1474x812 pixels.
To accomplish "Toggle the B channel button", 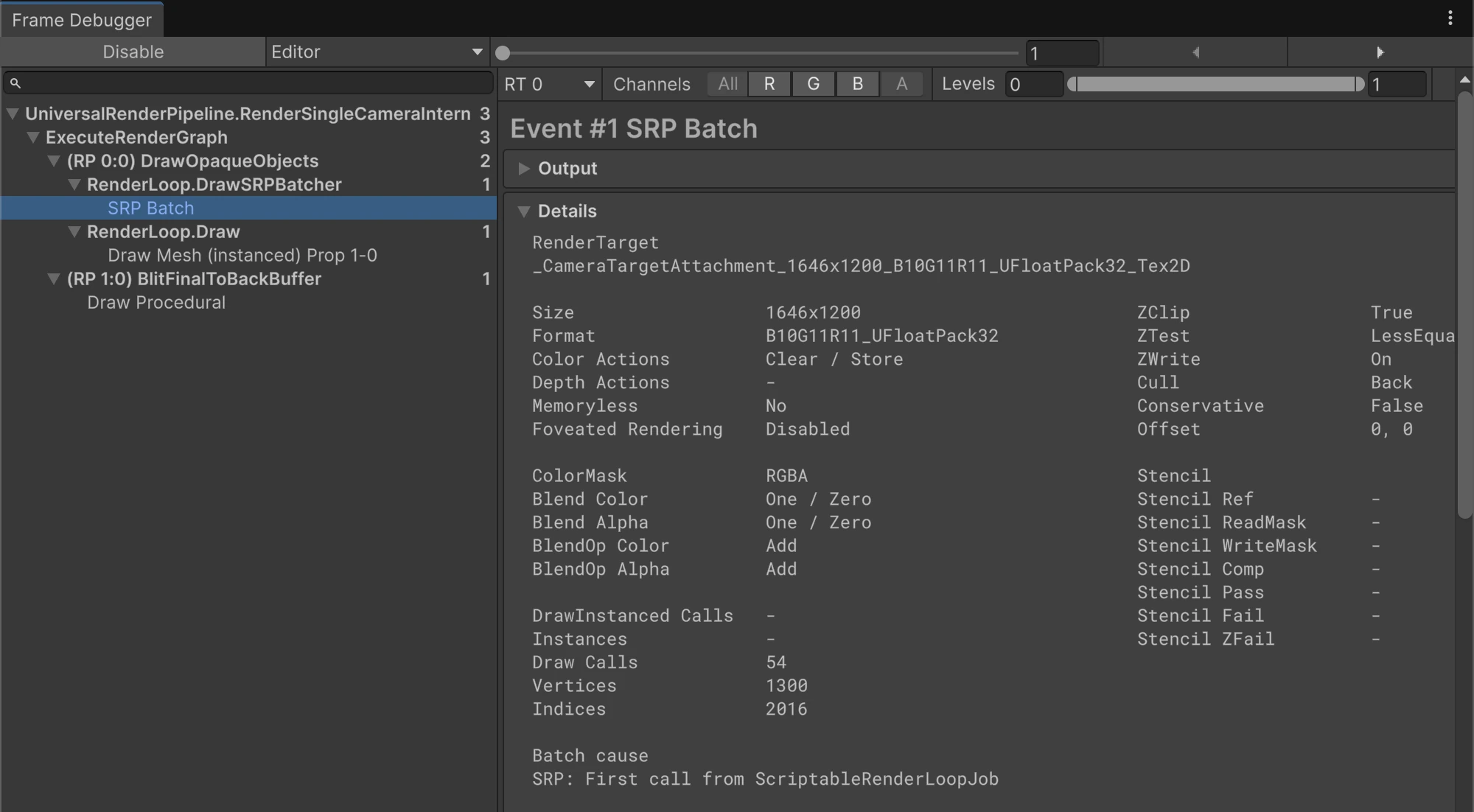I will [x=858, y=84].
